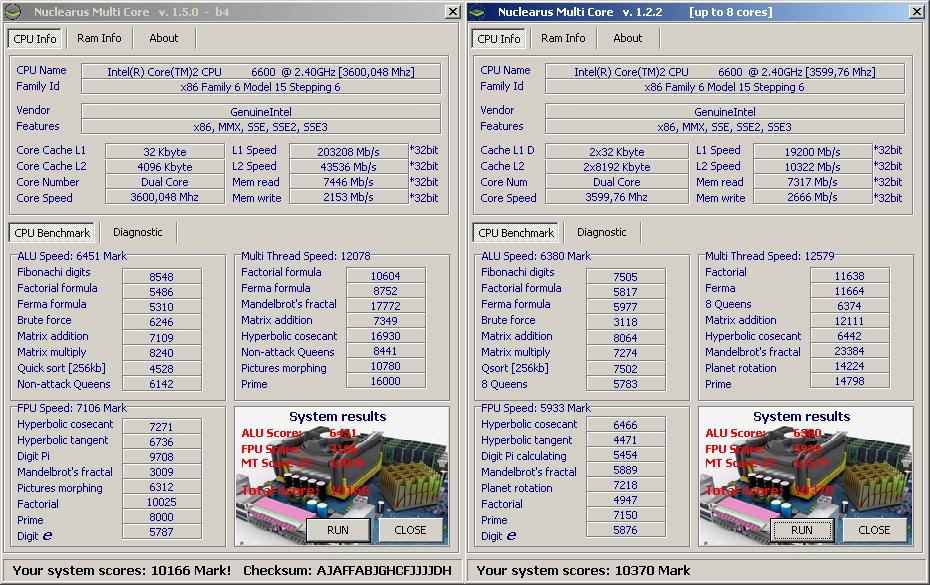Click Hyperbolic tangent score "4471"
The image size is (930, 585).
[626, 440]
